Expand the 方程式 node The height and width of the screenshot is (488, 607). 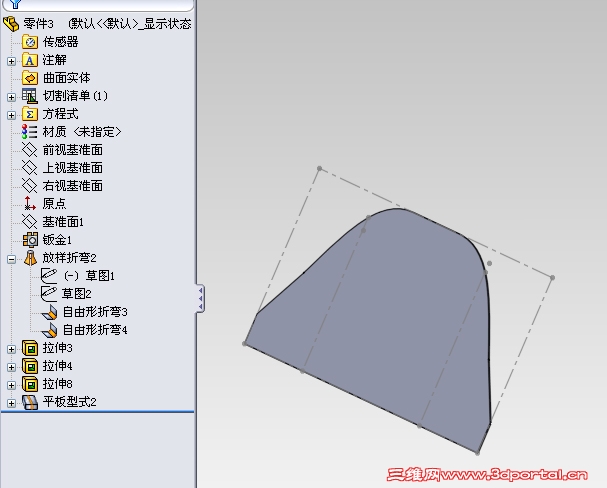11,115
